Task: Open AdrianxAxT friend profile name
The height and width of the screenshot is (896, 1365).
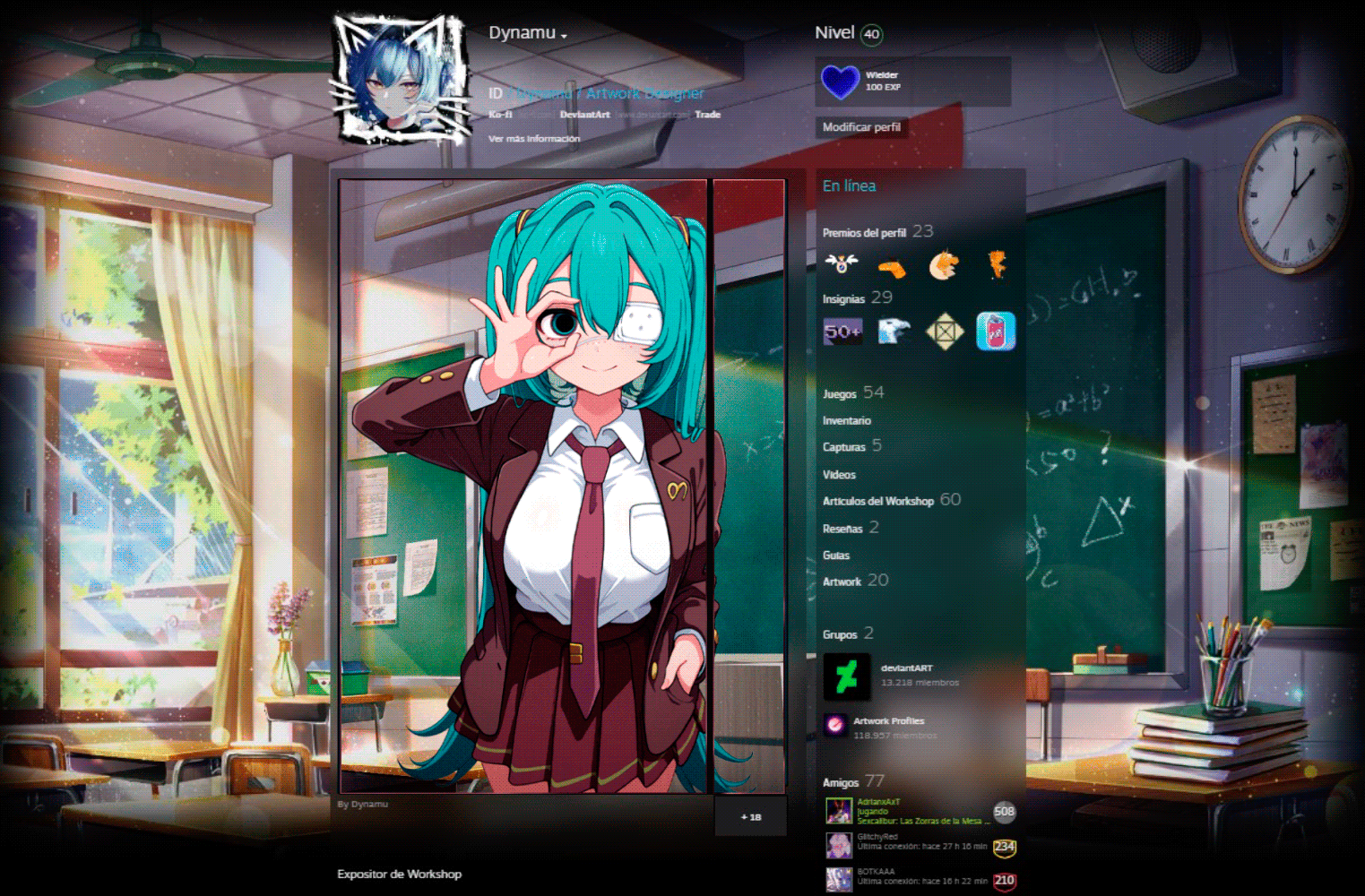Action: (x=878, y=802)
